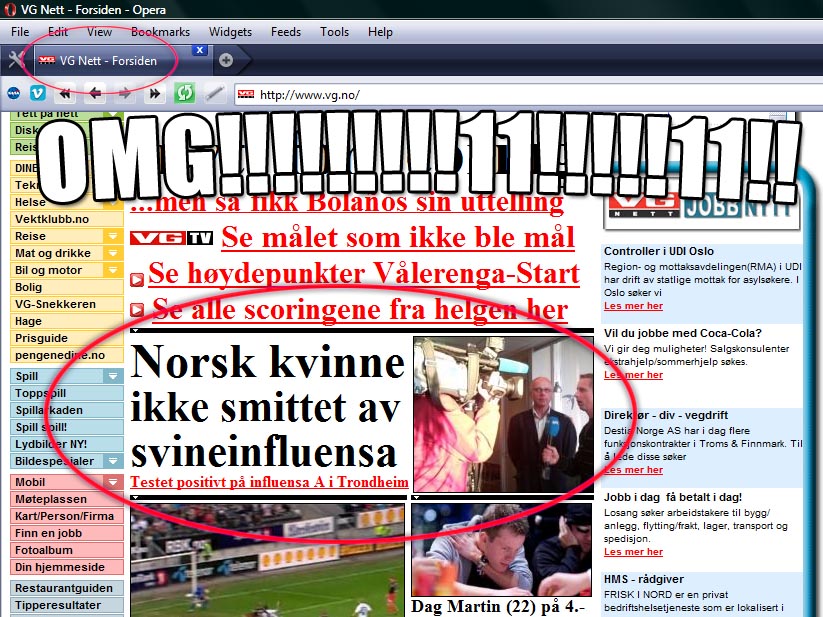This screenshot has height=617, width=823.
Task: Open the Tools menu
Action: (x=334, y=32)
